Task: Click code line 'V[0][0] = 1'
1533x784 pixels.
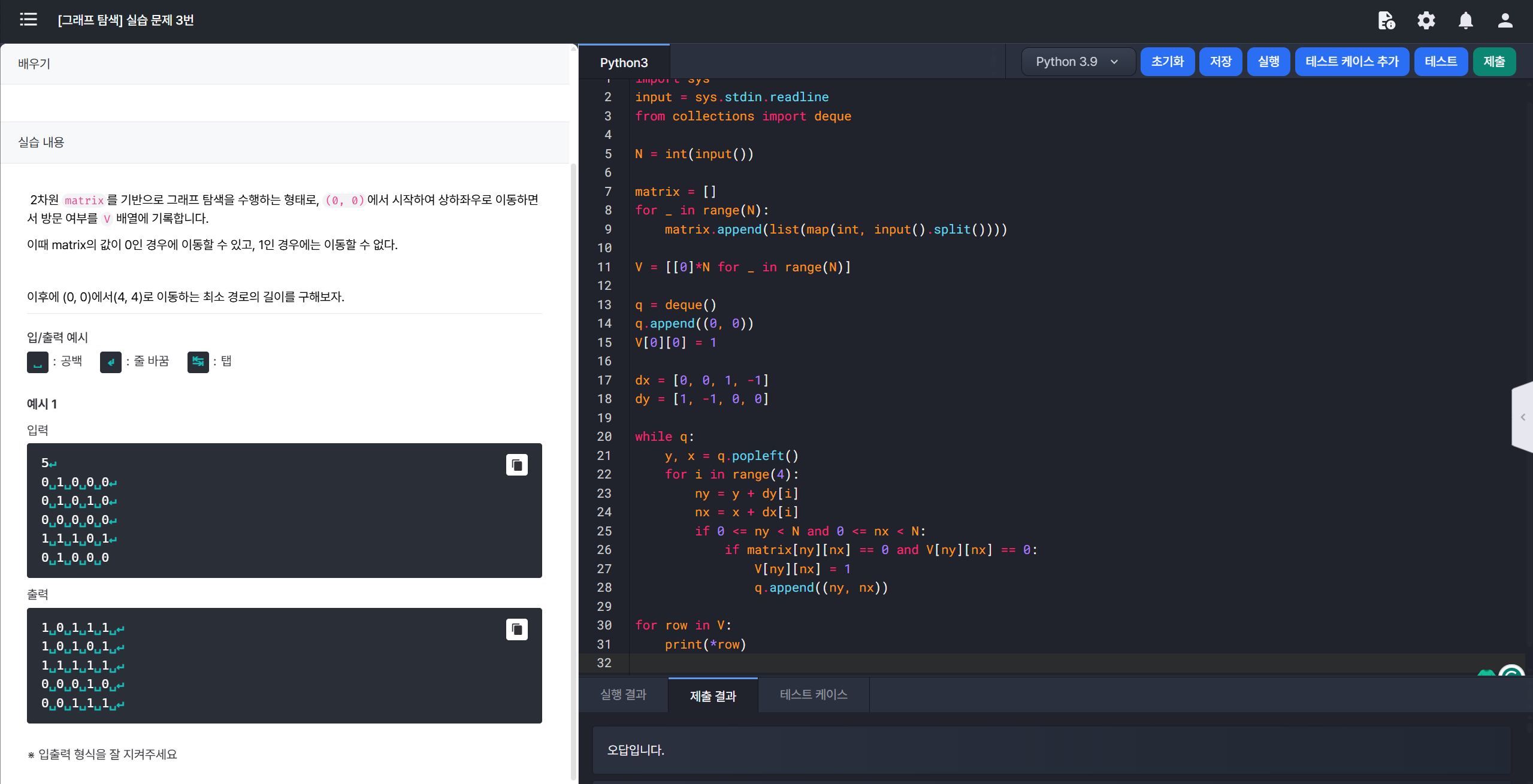Action: click(x=676, y=343)
